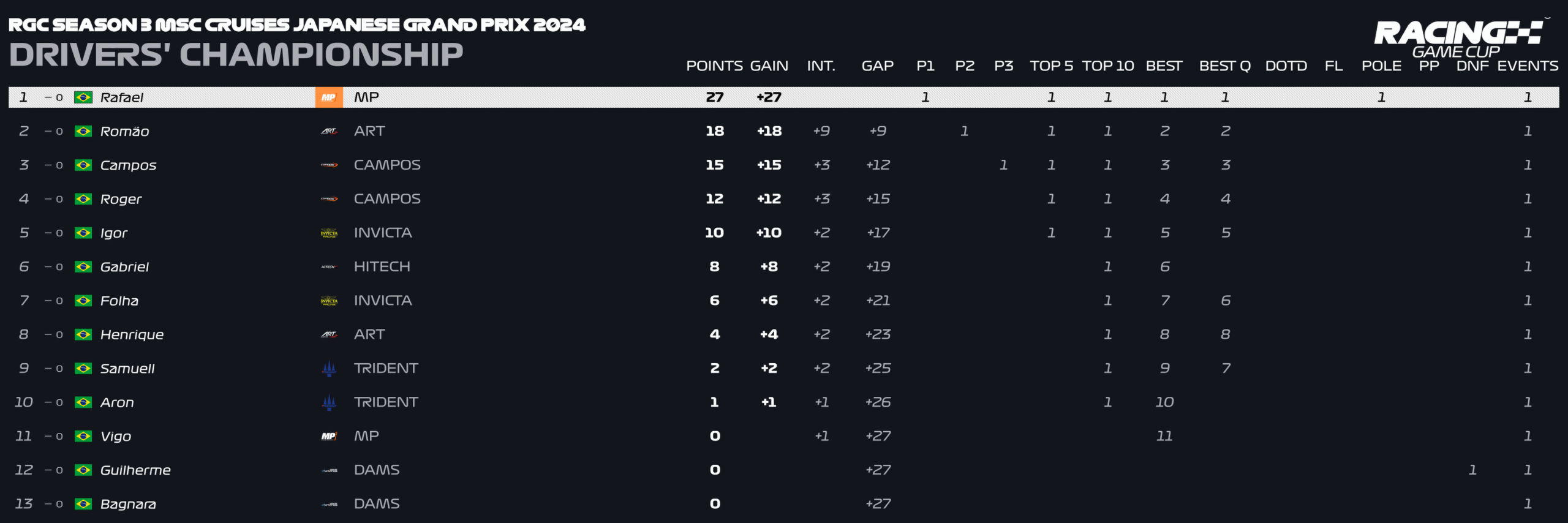Click the Hitech logo in Gabriel's row
Image resolution: width=1568 pixels, height=523 pixels.
(329, 267)
